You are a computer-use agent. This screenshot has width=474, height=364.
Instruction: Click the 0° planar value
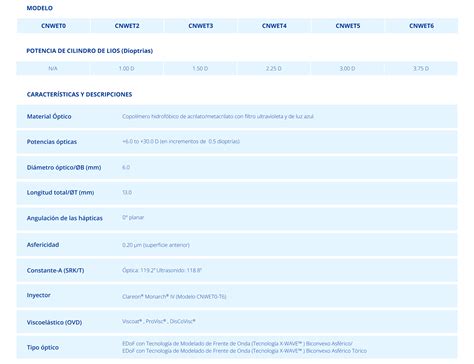pyautogui.click(x=133, y=217)
